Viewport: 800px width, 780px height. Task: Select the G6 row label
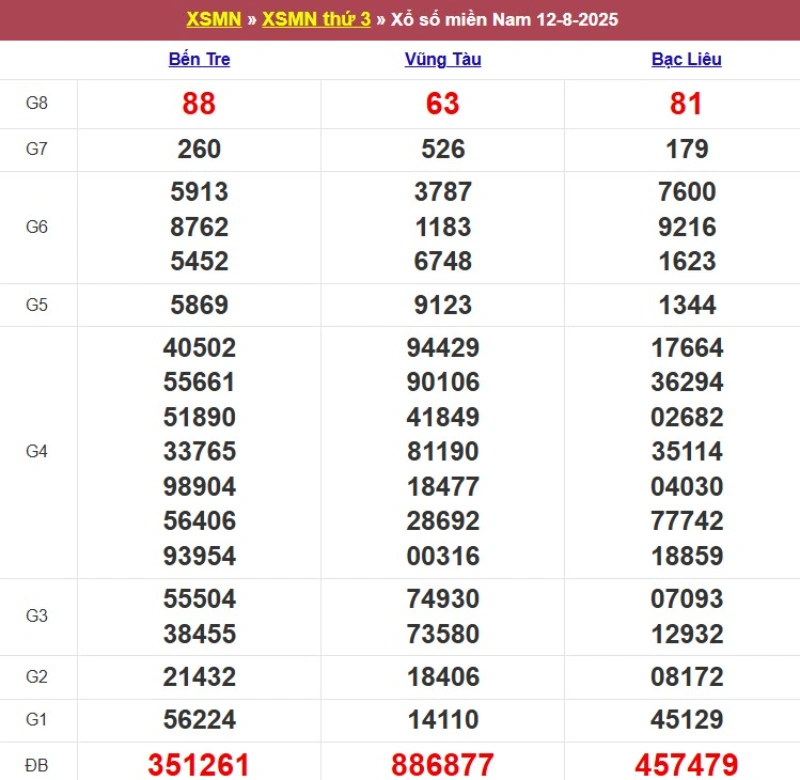tap(37, 227)
